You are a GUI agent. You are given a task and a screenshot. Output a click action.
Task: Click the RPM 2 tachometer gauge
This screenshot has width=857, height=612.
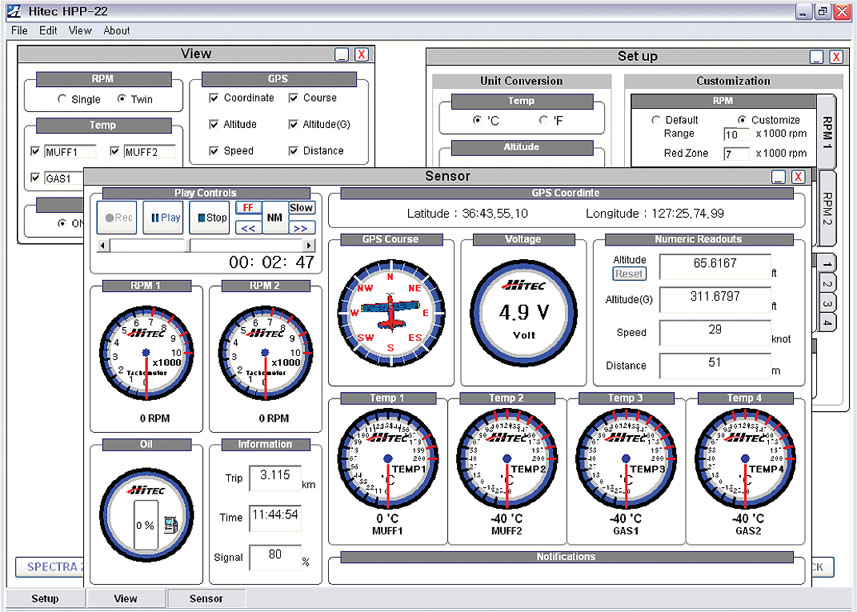pos(265,353)
